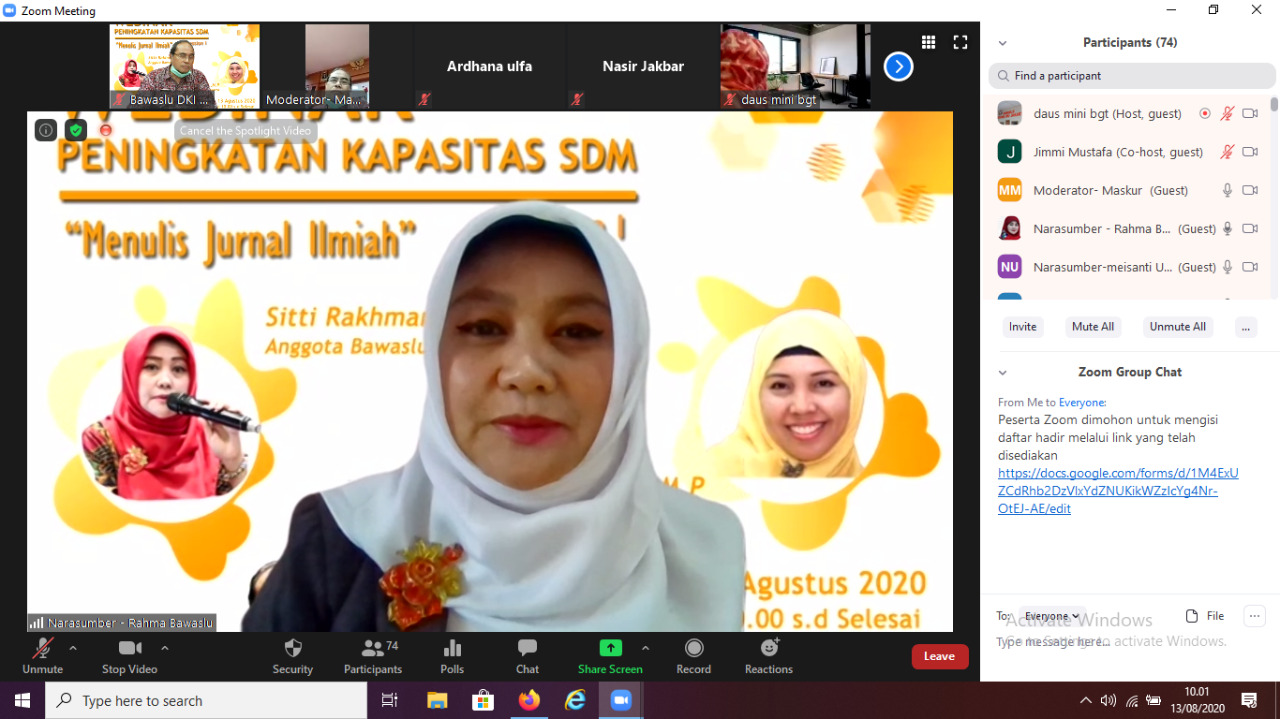Click the green encryption shield icon
The image size is (1280, 719).
76,130
